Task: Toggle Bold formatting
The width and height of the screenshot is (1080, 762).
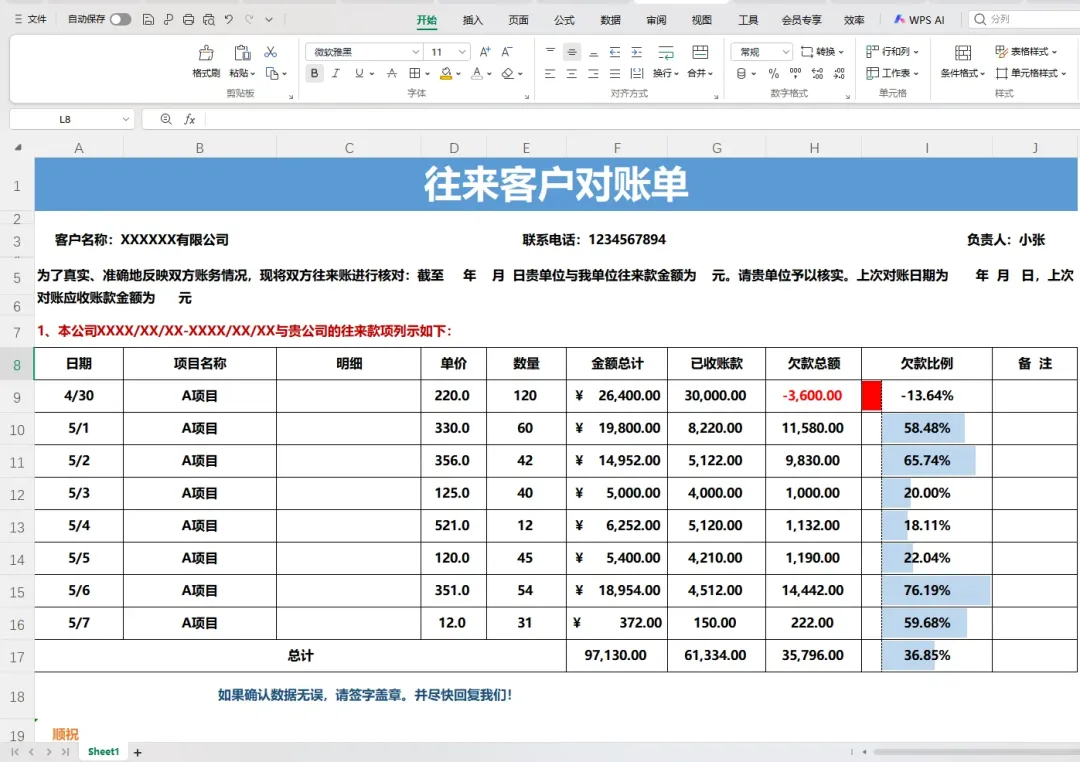Action: [314, 73]
